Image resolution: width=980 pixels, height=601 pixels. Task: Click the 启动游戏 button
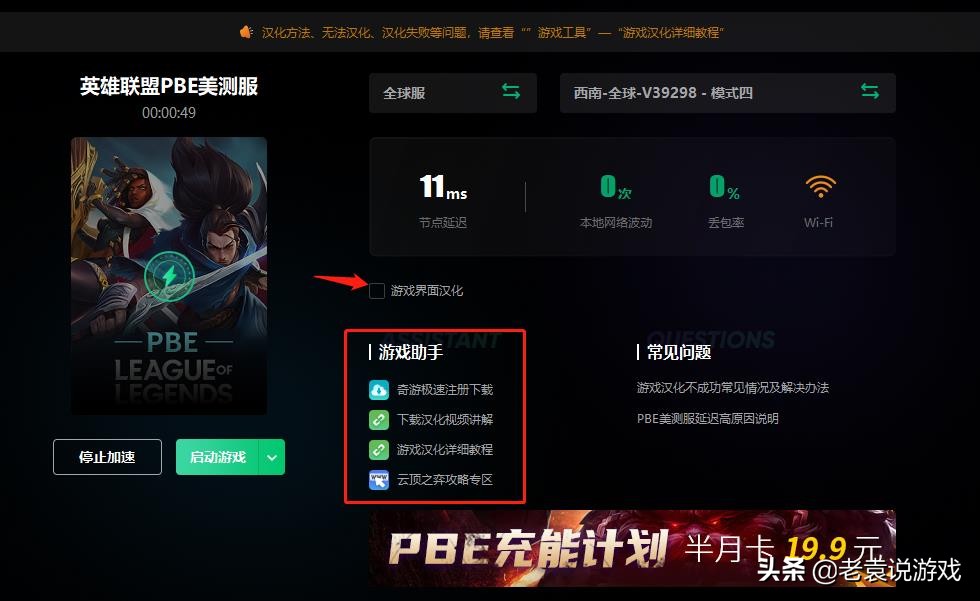218,457
